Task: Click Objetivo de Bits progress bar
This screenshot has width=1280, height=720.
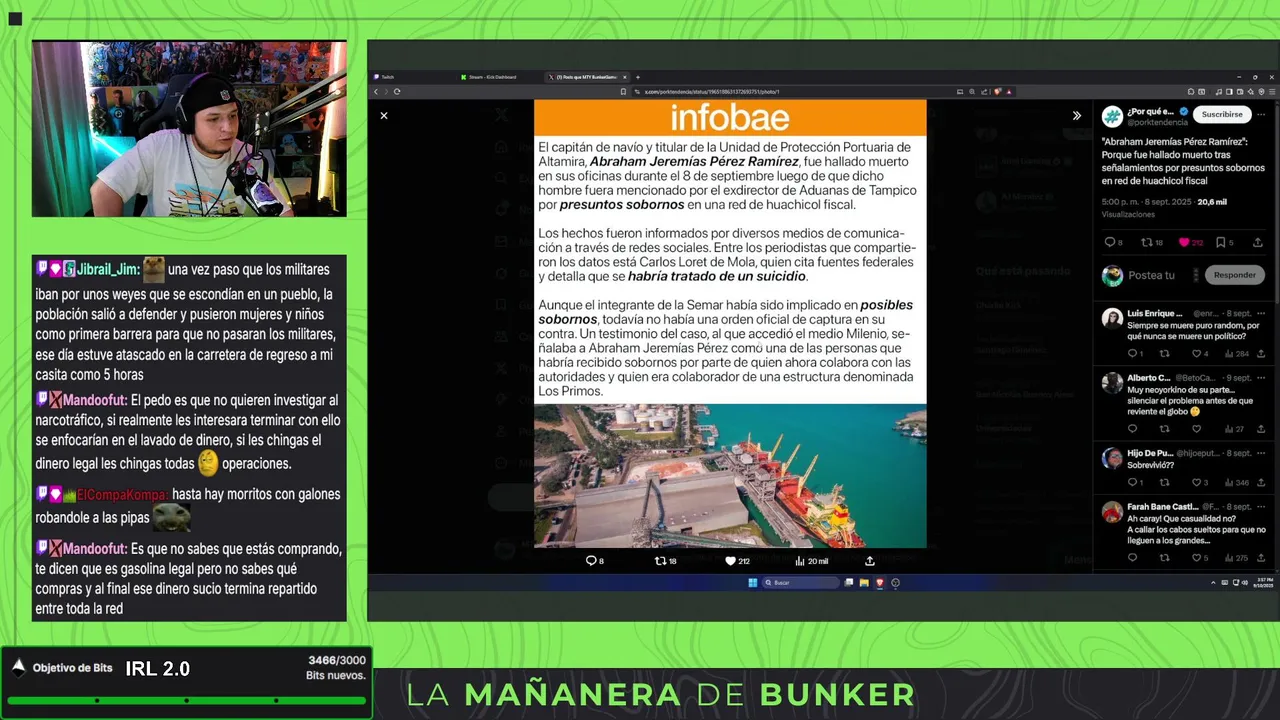Action: (186, 700)
